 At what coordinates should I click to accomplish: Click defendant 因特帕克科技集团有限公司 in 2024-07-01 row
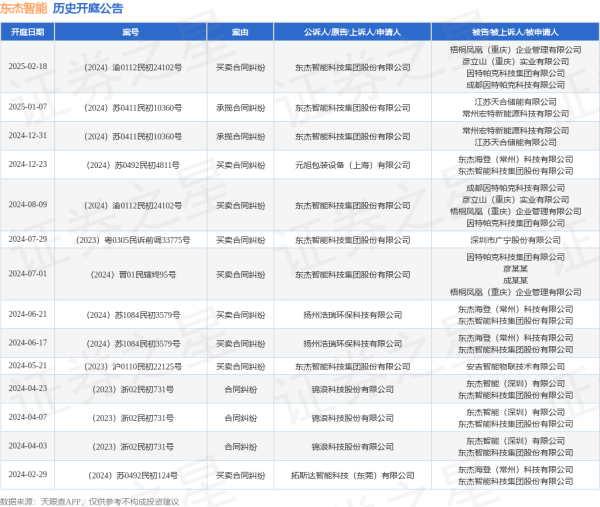click(515, 257)
